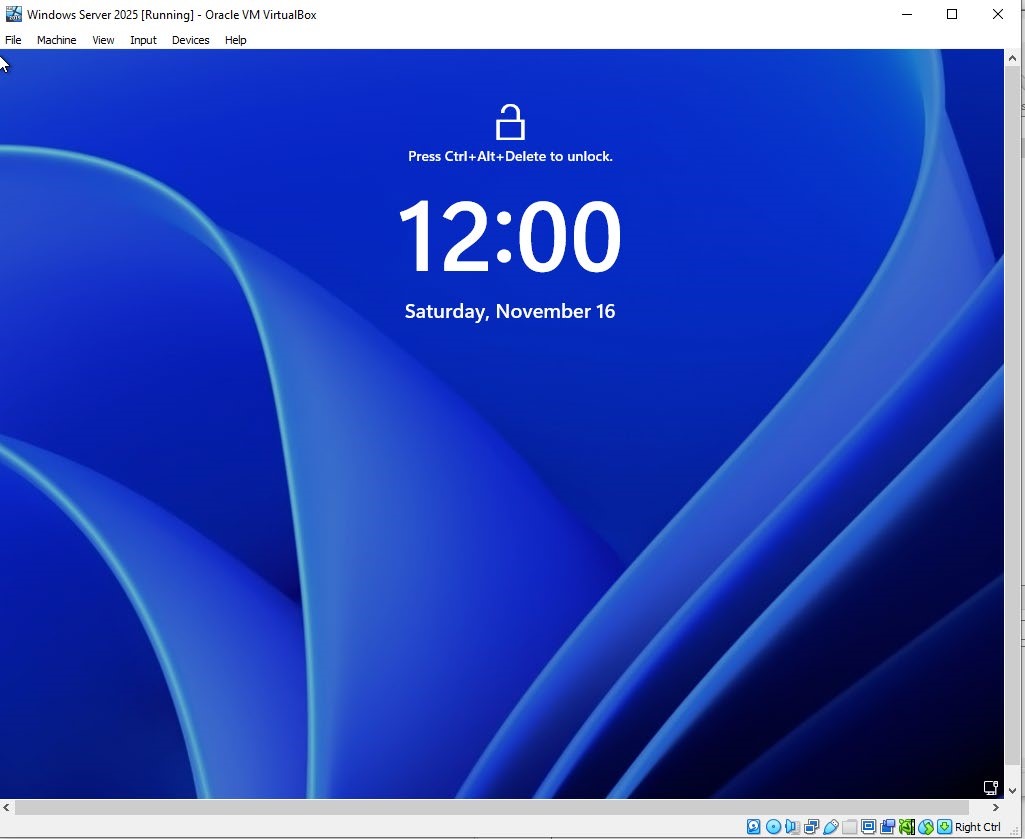Click the display settings status icon
Viewport: 1025px width, 839px height.
pyautogui.click(x=868, y=827)
